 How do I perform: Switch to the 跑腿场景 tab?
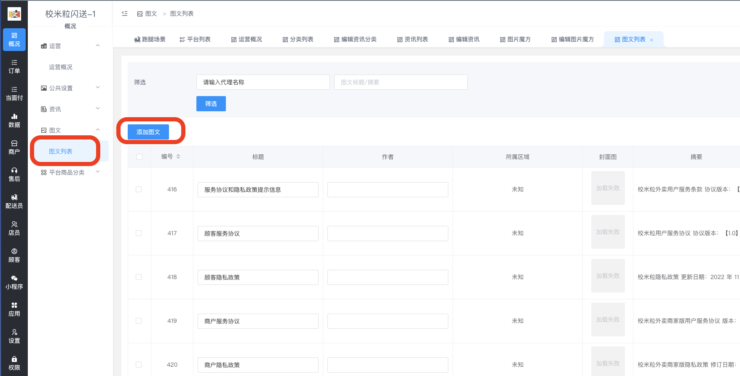click(x=150, y=40)
